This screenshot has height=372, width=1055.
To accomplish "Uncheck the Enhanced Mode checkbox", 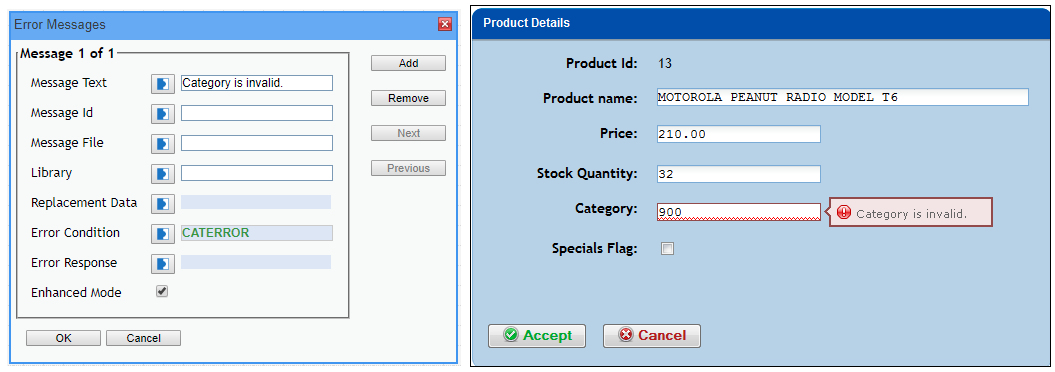I will tap(161, 291).
